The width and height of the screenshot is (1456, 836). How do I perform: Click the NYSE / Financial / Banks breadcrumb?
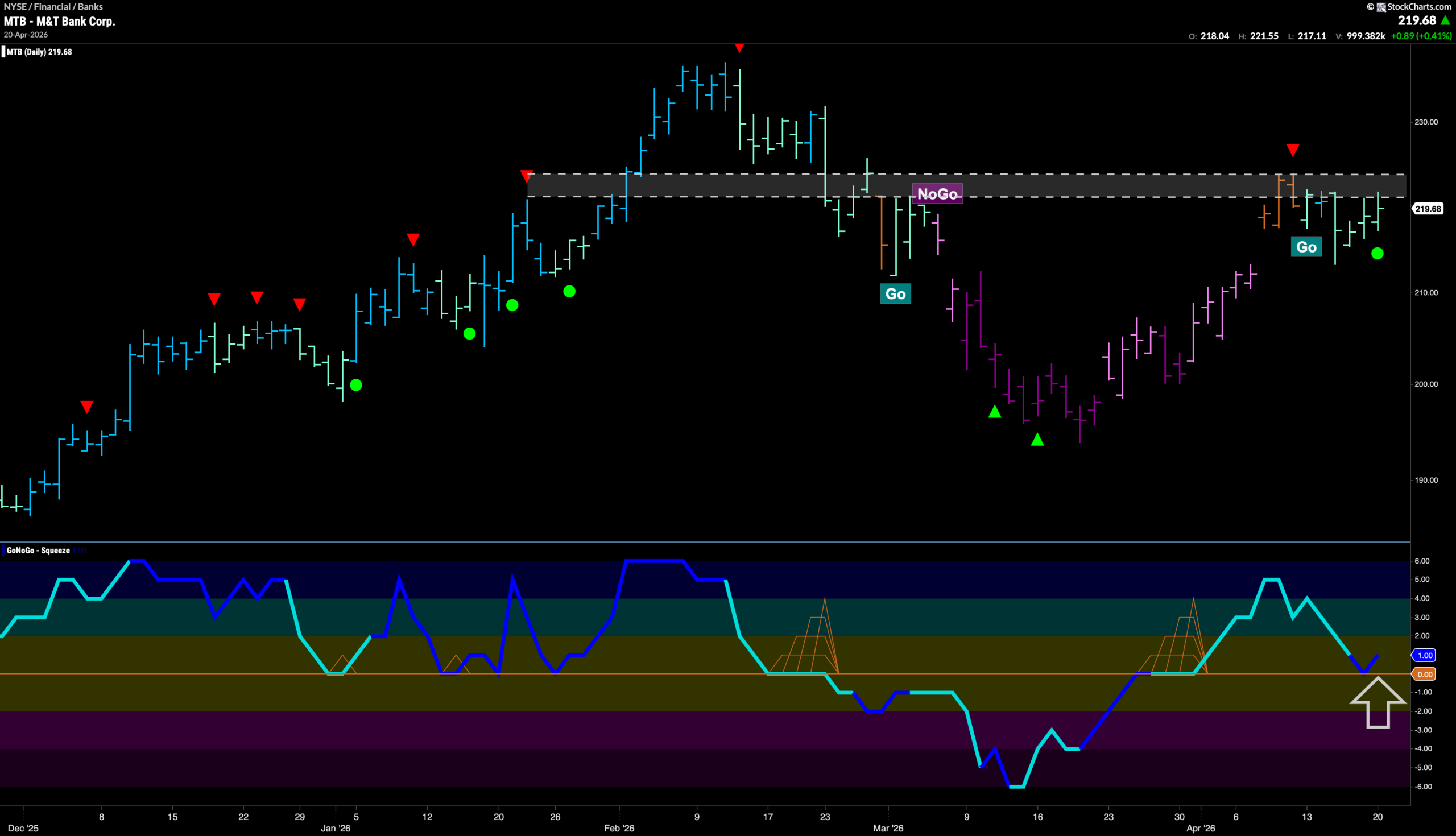53,6
